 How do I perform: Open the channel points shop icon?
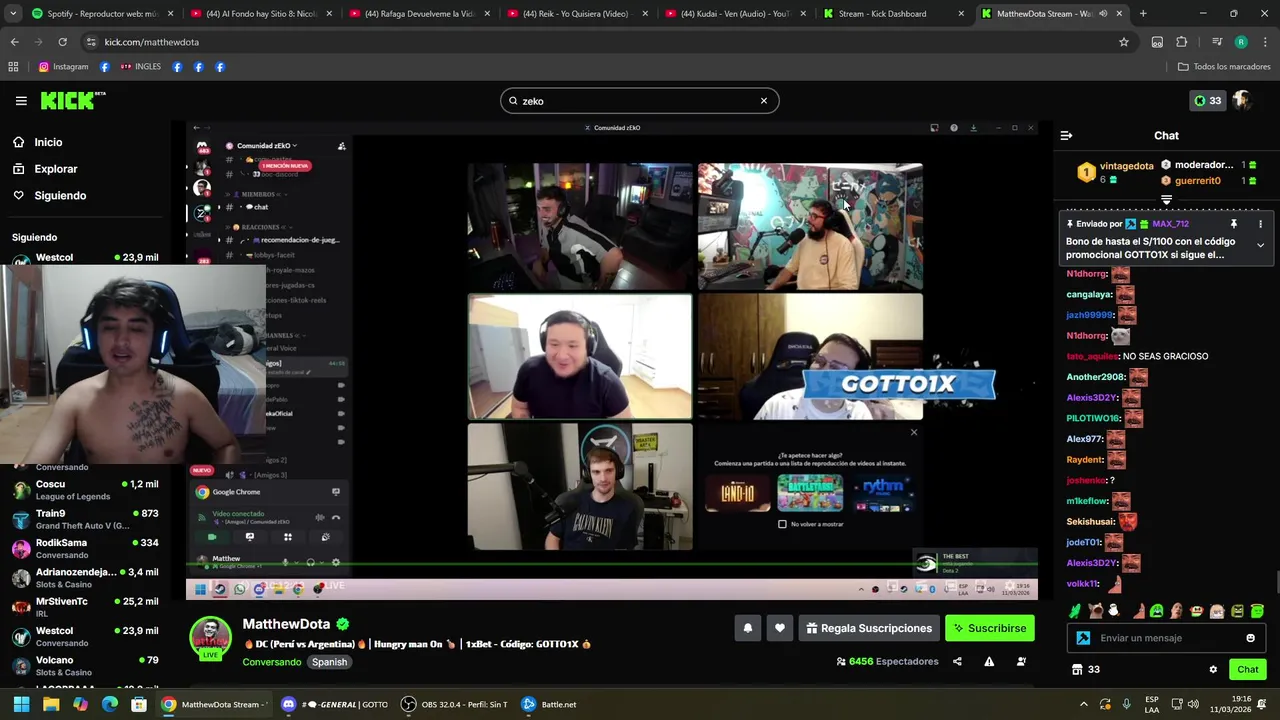click(x=1077, y=670)
